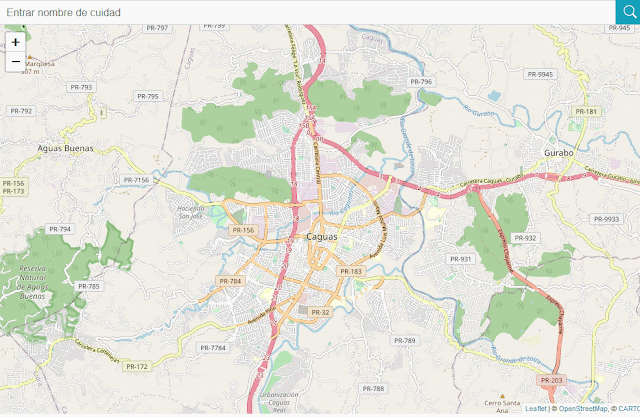Screen dimensions: 640x417
Task: Click the PR-796 road label
Action: 421,82
